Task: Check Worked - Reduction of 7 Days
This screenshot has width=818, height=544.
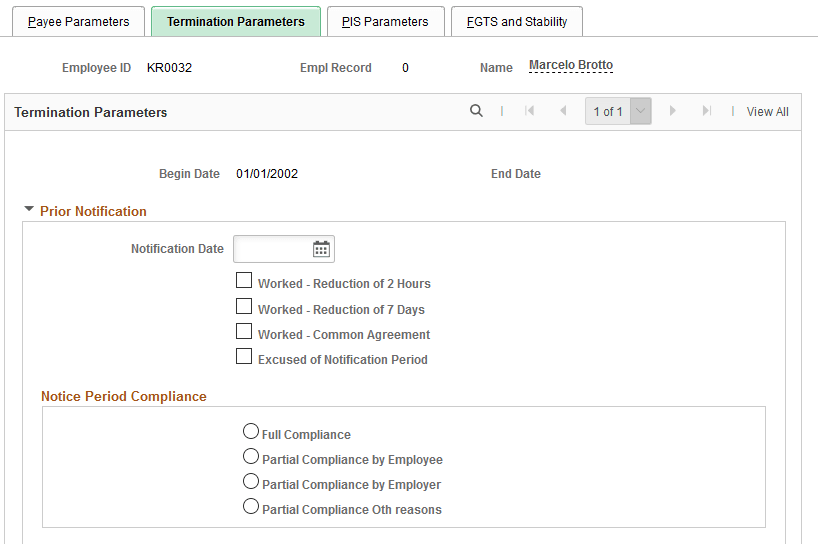Action: [244, 306]
